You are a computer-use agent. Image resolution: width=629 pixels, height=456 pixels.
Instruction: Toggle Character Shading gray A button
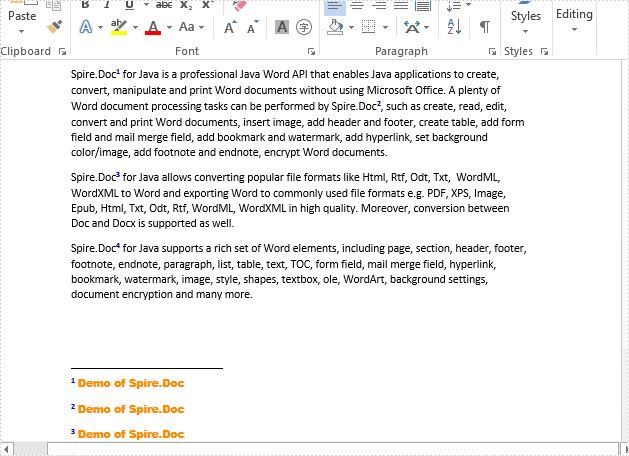pos(282,27)
